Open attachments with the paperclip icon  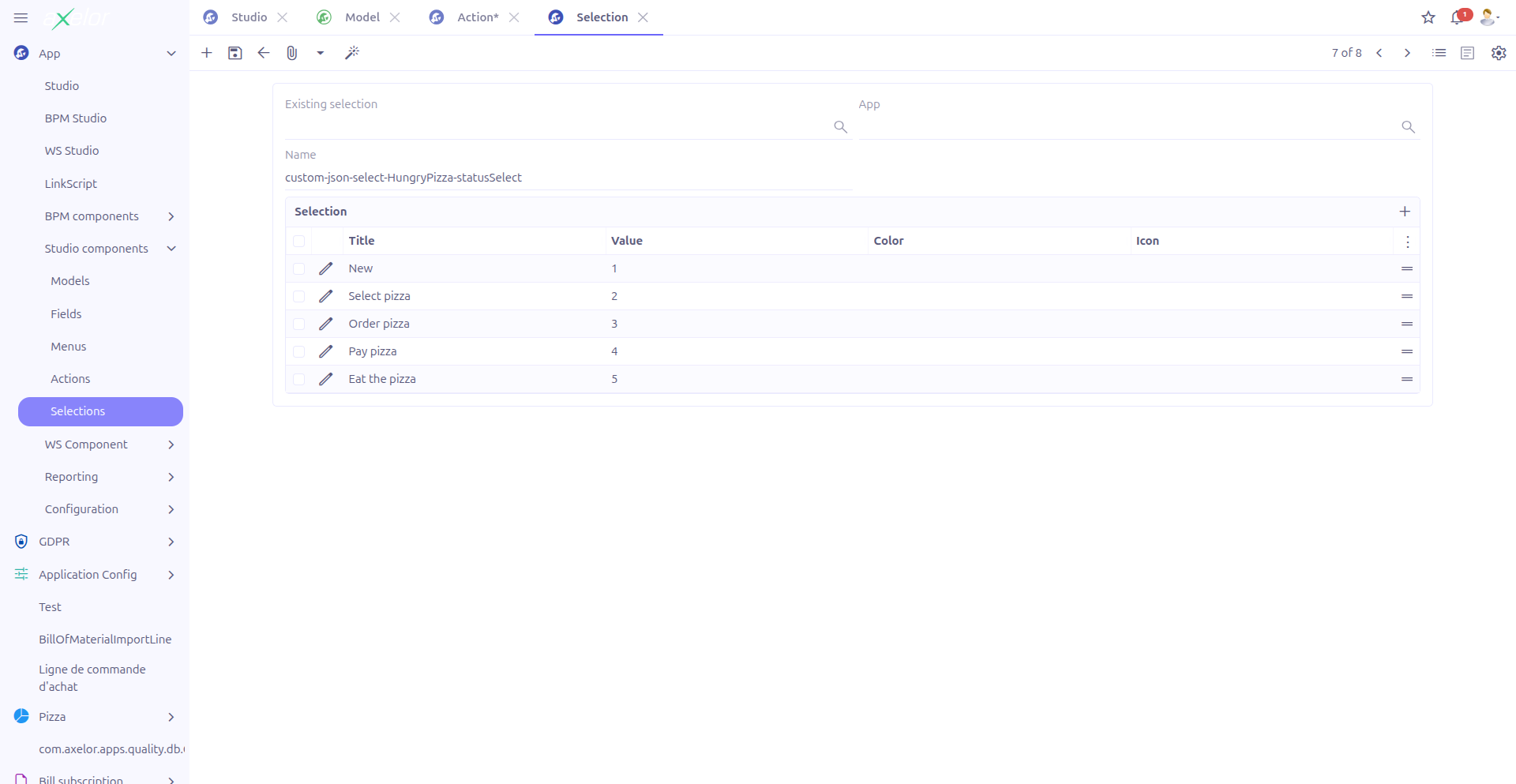click(x=292, y=53)
